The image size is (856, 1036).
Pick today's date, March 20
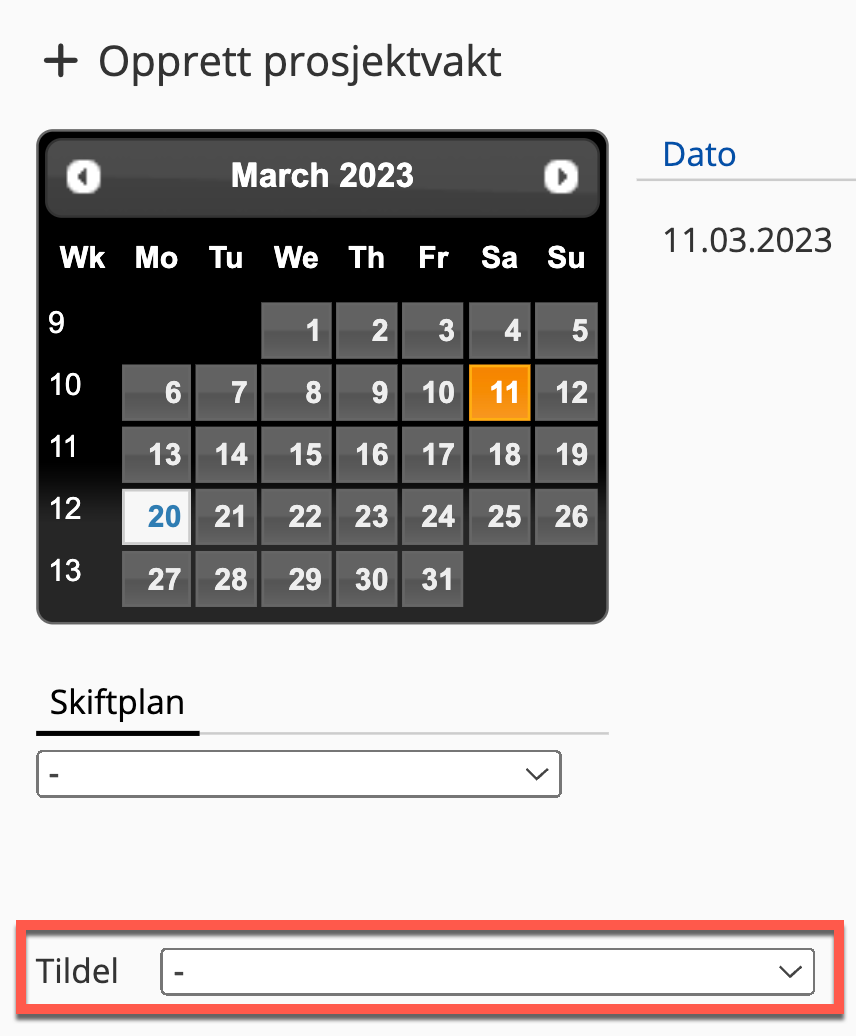(x=156, y=516)
